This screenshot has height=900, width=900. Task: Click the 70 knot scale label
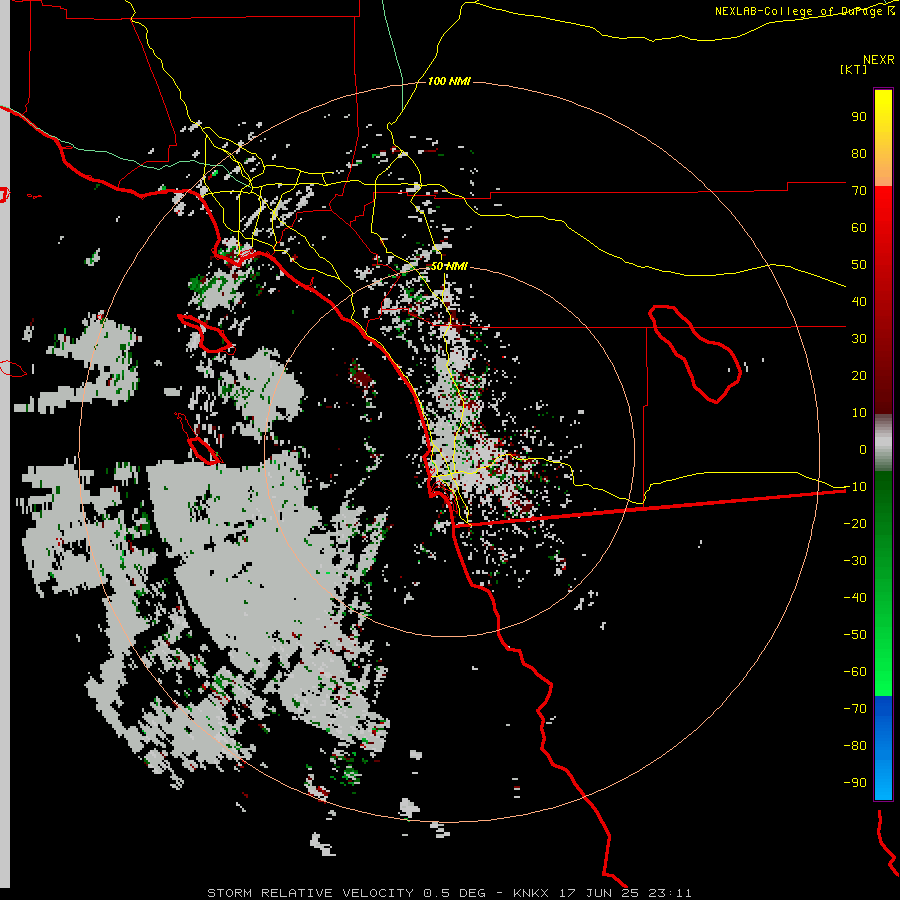(x=859, y=191)
